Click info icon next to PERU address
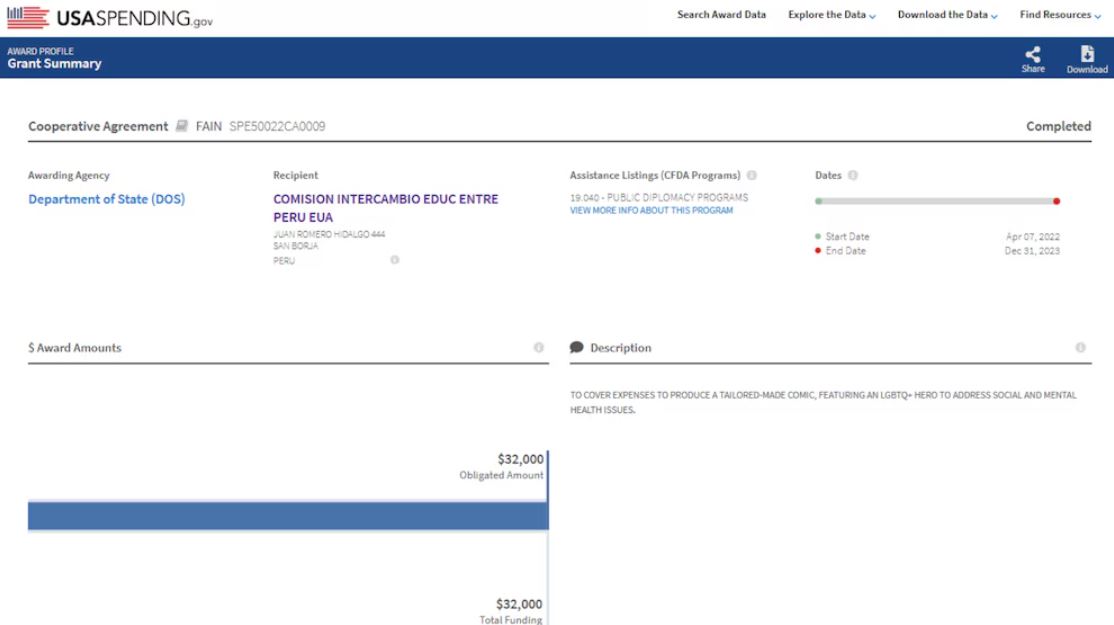 point(394,260)
